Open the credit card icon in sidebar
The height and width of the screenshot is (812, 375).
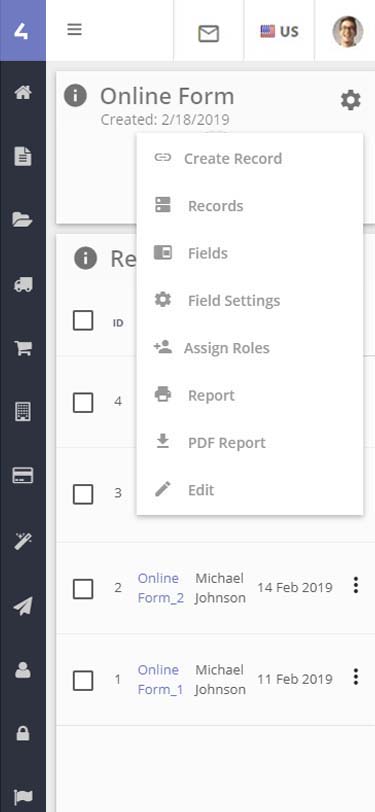click(x=23, y=475)
